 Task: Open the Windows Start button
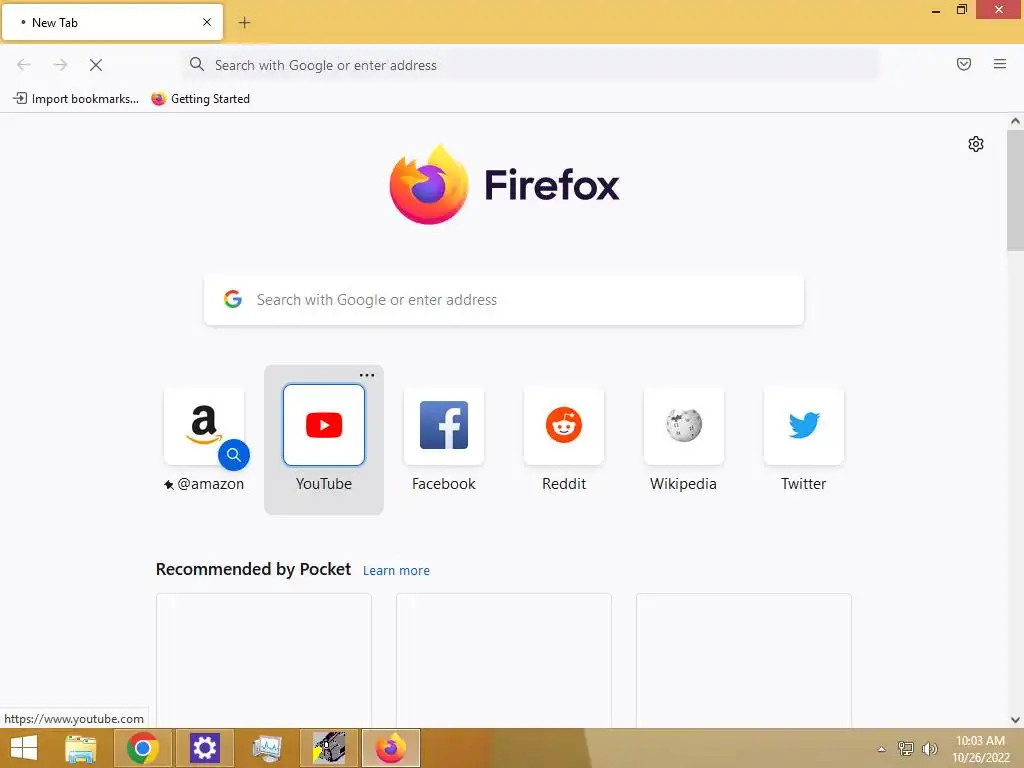(24, 748)
